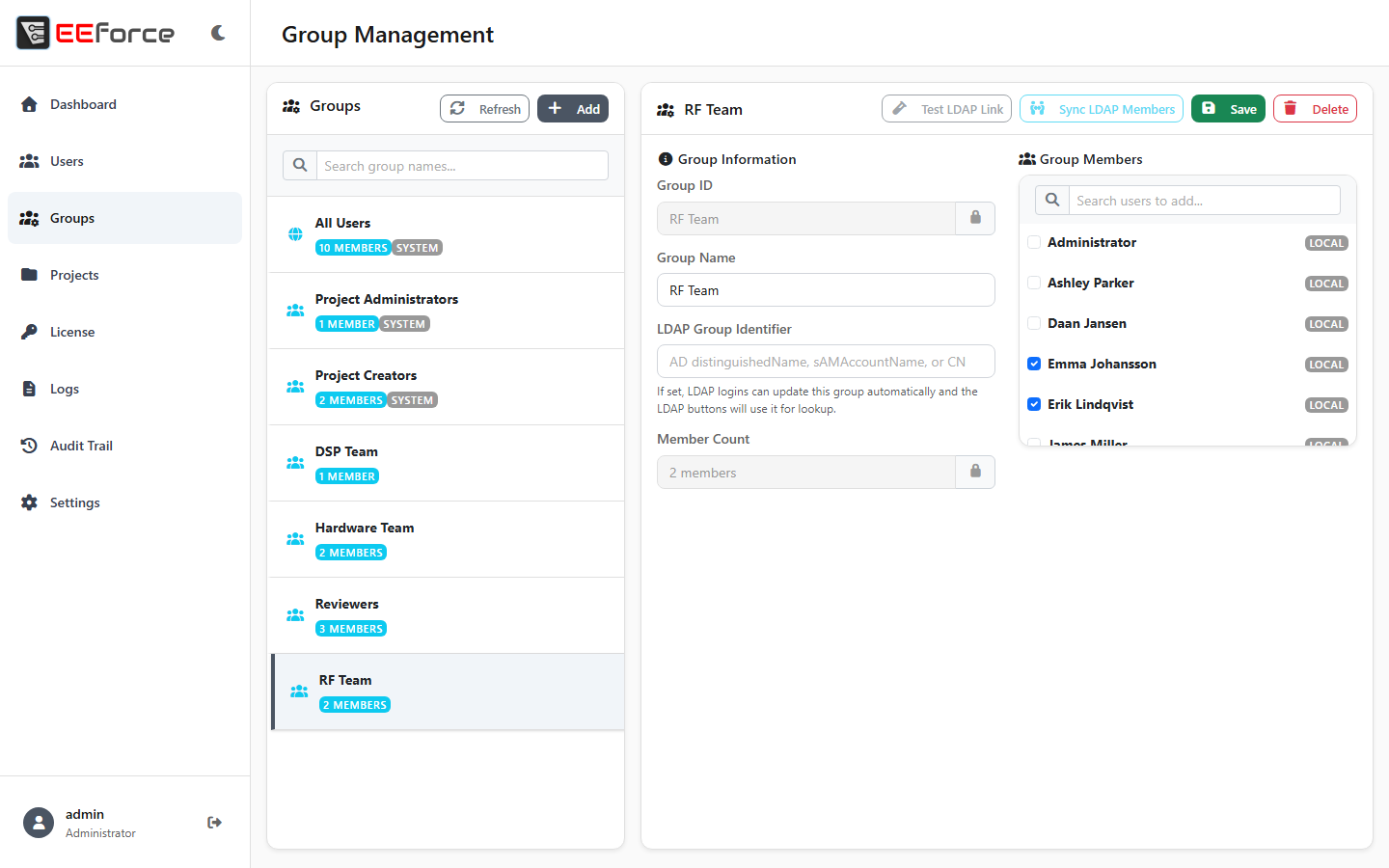
Task: Click LOCAL badge beside Emma Johansson
Action: (x=1326, y=365)
